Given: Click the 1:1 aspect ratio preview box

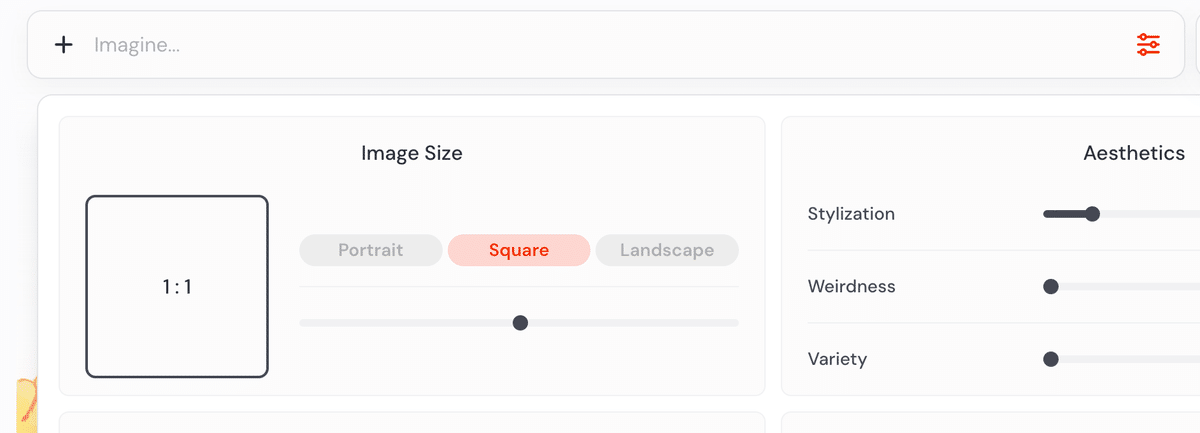Looking at the screenshot, I should (x=177, y=287).
